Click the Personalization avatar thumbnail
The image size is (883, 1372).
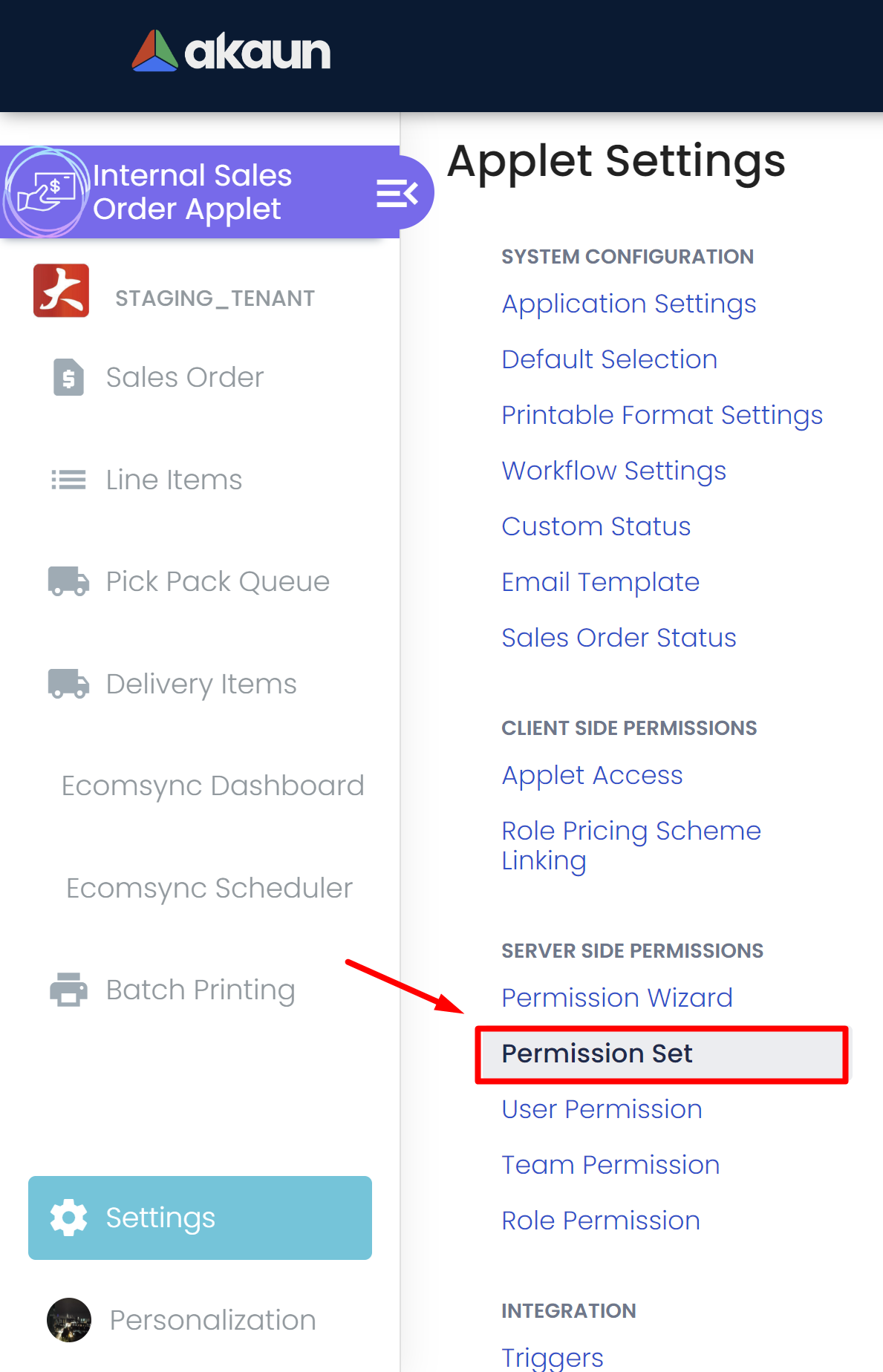pyautogui.click(x=69, y=1320)
